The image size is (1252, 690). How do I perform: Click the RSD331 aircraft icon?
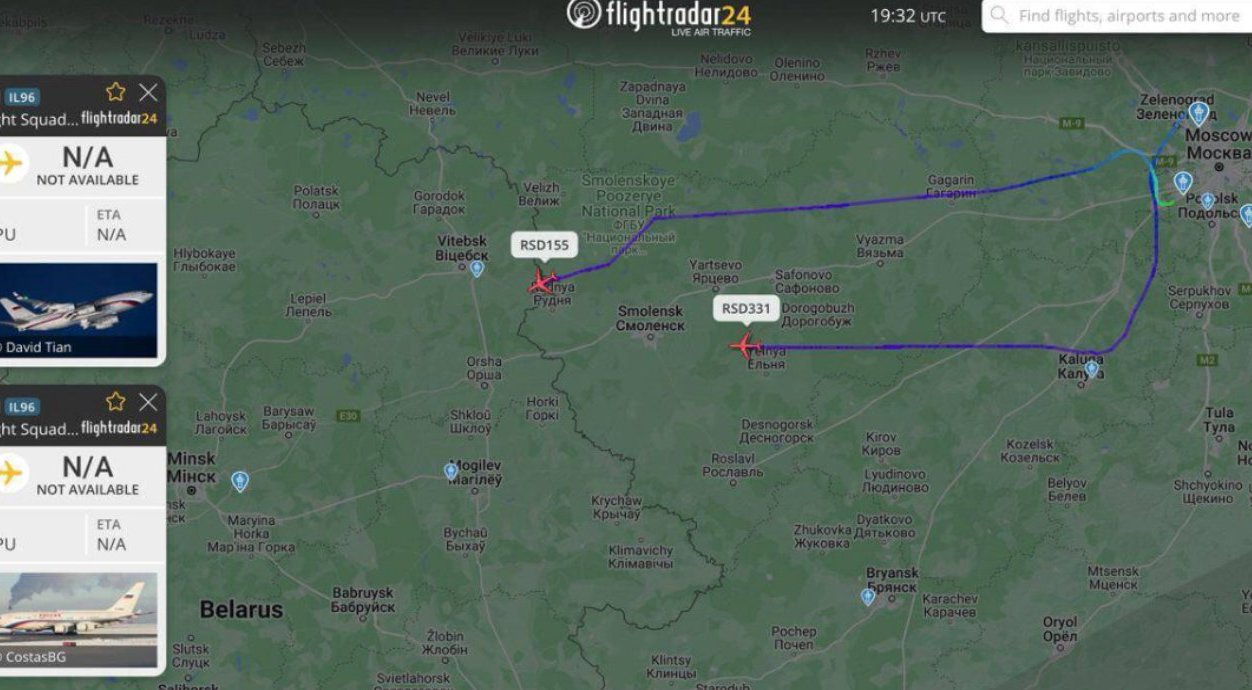click(x=745, y=346)
